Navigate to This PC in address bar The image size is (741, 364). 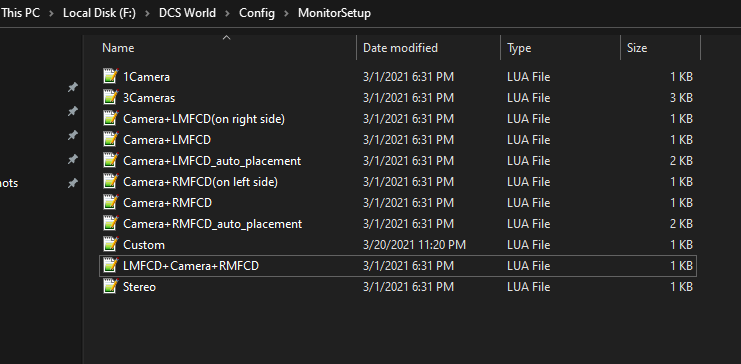coord(21,13)
